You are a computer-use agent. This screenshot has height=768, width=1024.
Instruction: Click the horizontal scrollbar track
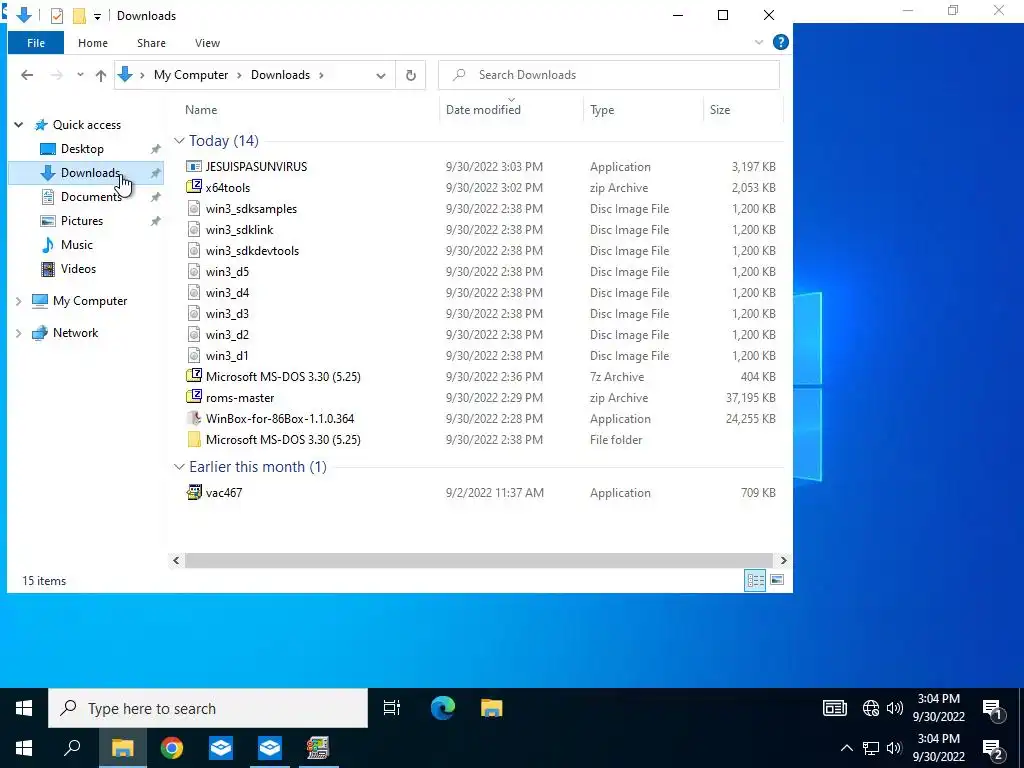479,560
